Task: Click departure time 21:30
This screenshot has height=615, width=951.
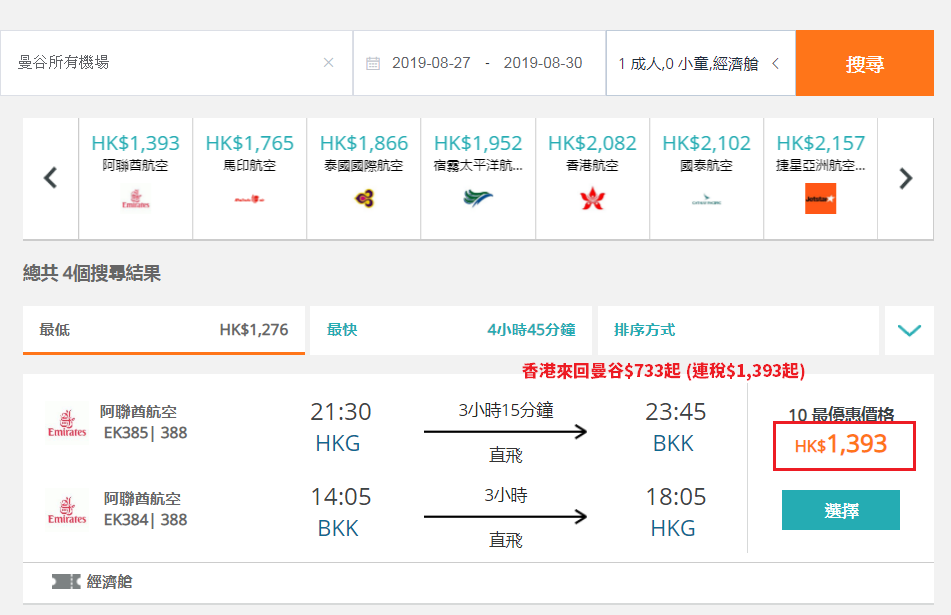Action: (x=340, y=412)
